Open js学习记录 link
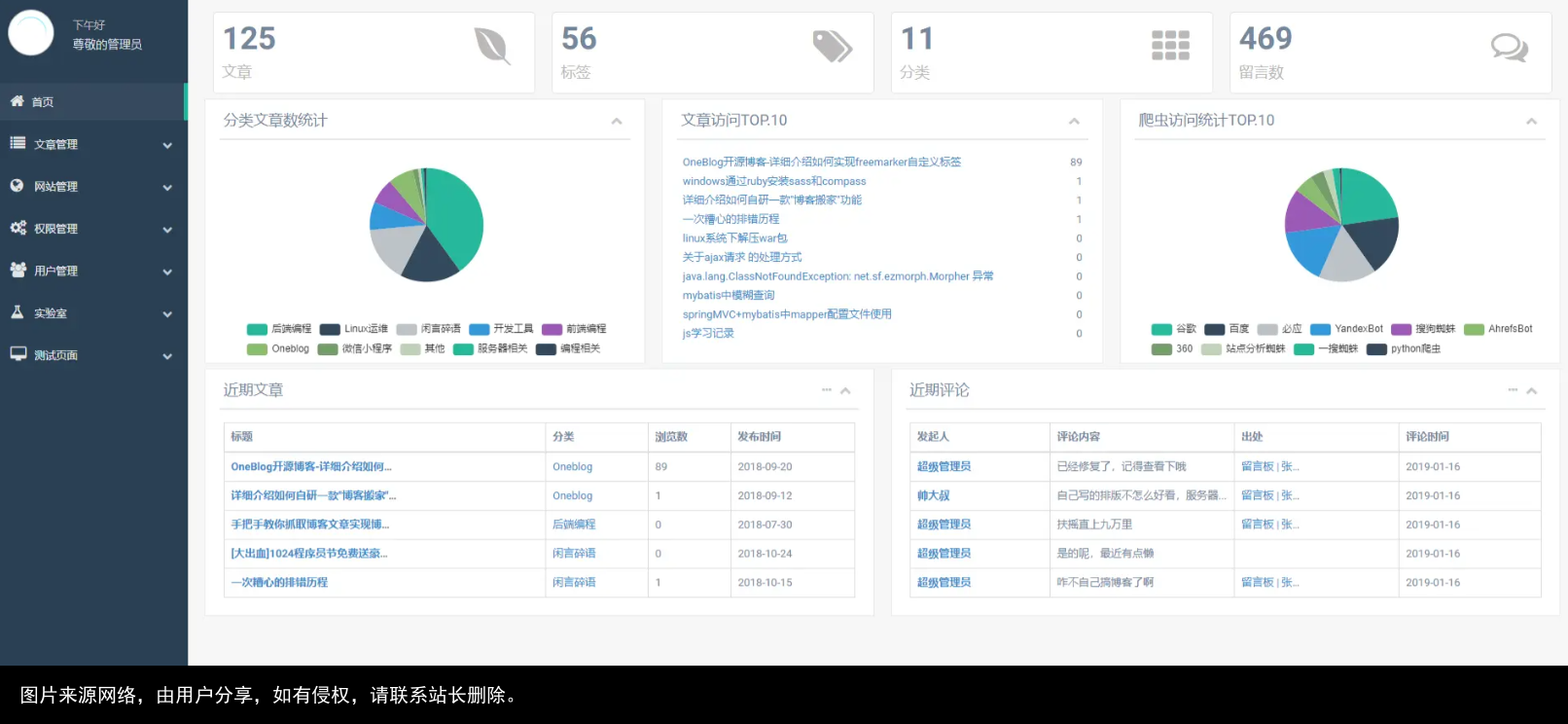1568x724 pixels. [x=708, y=333]
